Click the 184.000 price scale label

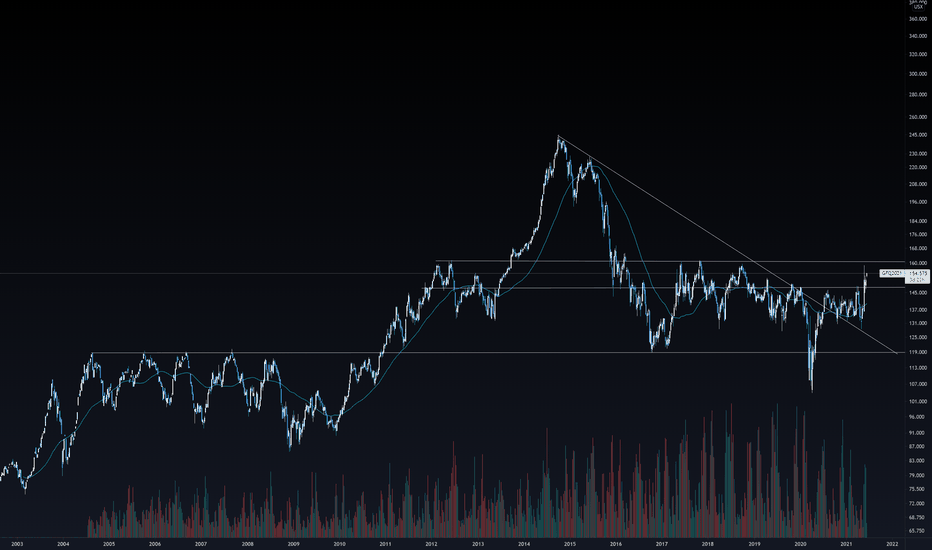pos(918,221)
